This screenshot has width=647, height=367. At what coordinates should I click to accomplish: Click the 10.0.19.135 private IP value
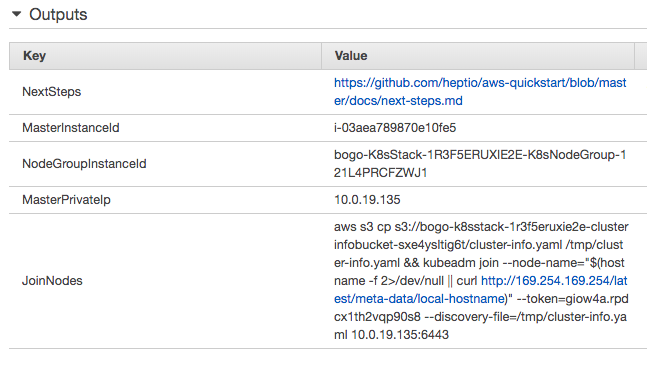click(x=367, y=200)
